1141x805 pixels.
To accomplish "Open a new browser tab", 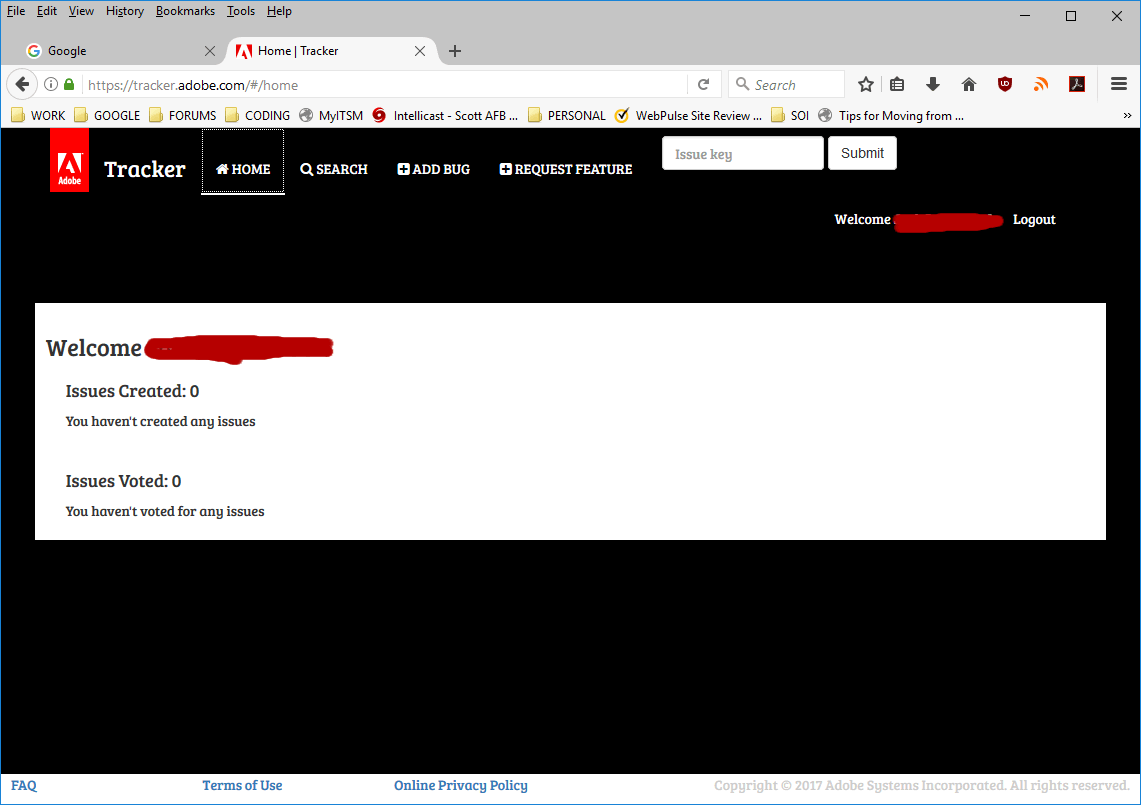I will pos(455,51).
